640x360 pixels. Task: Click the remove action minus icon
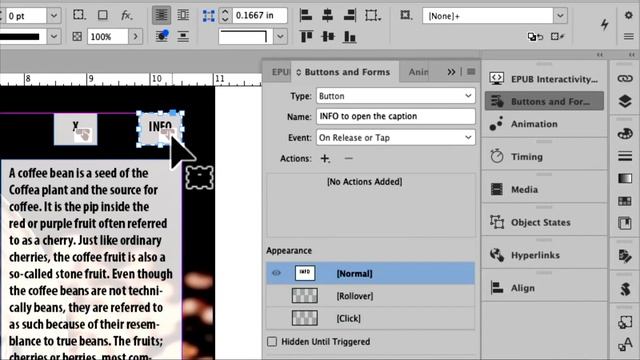(x=348, y=158)
